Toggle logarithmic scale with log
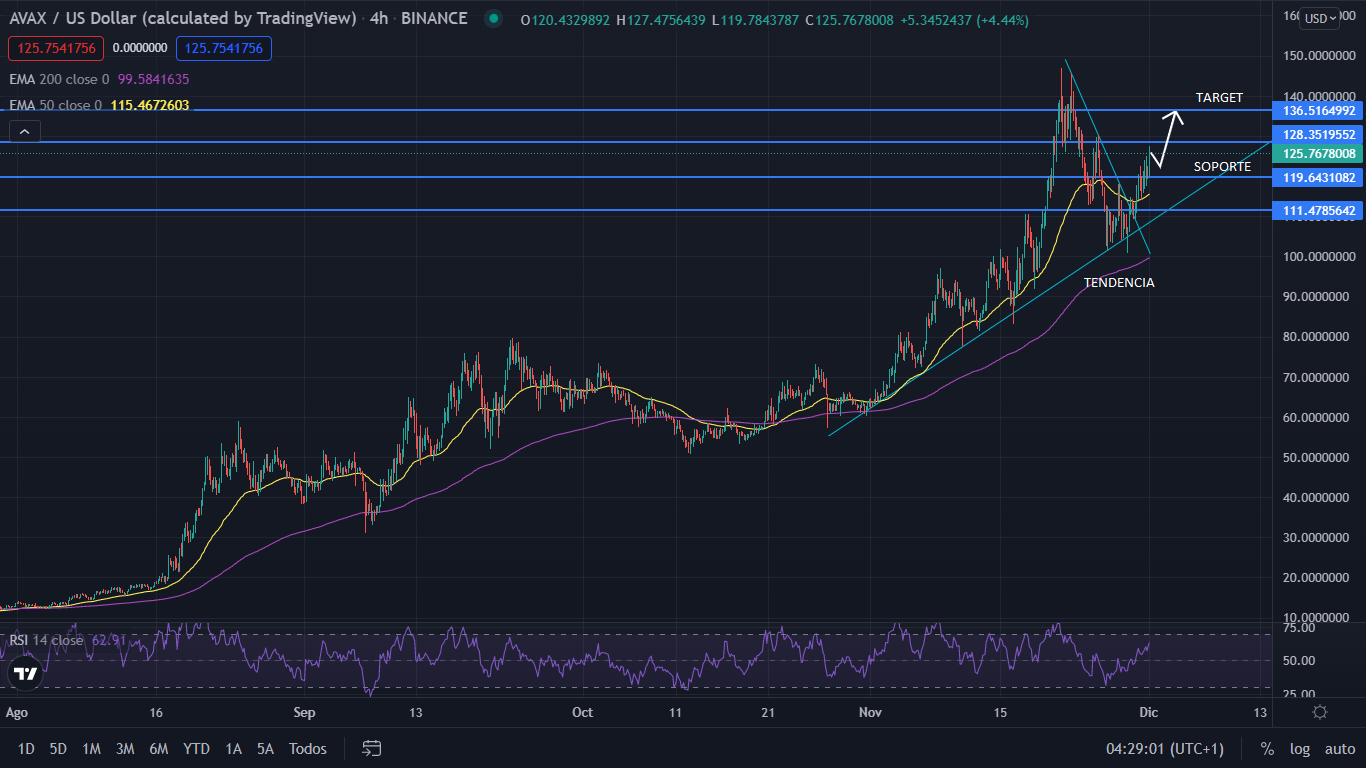 pyautogui.click(x=1299, y=748)
